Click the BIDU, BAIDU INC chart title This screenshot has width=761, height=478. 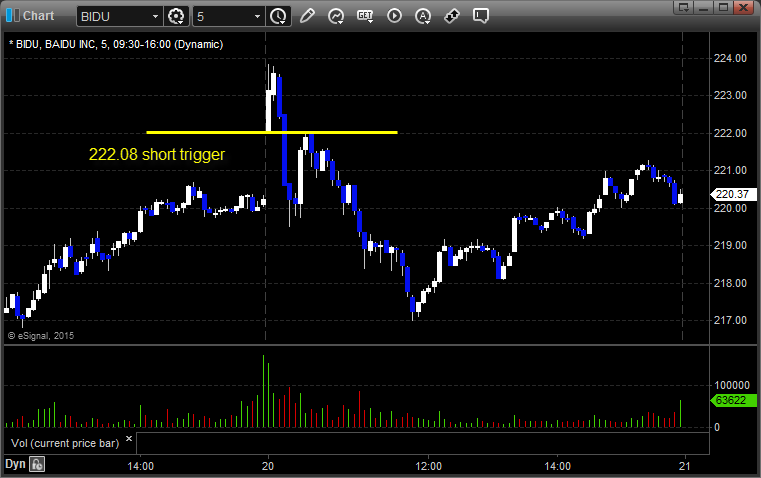116,44
